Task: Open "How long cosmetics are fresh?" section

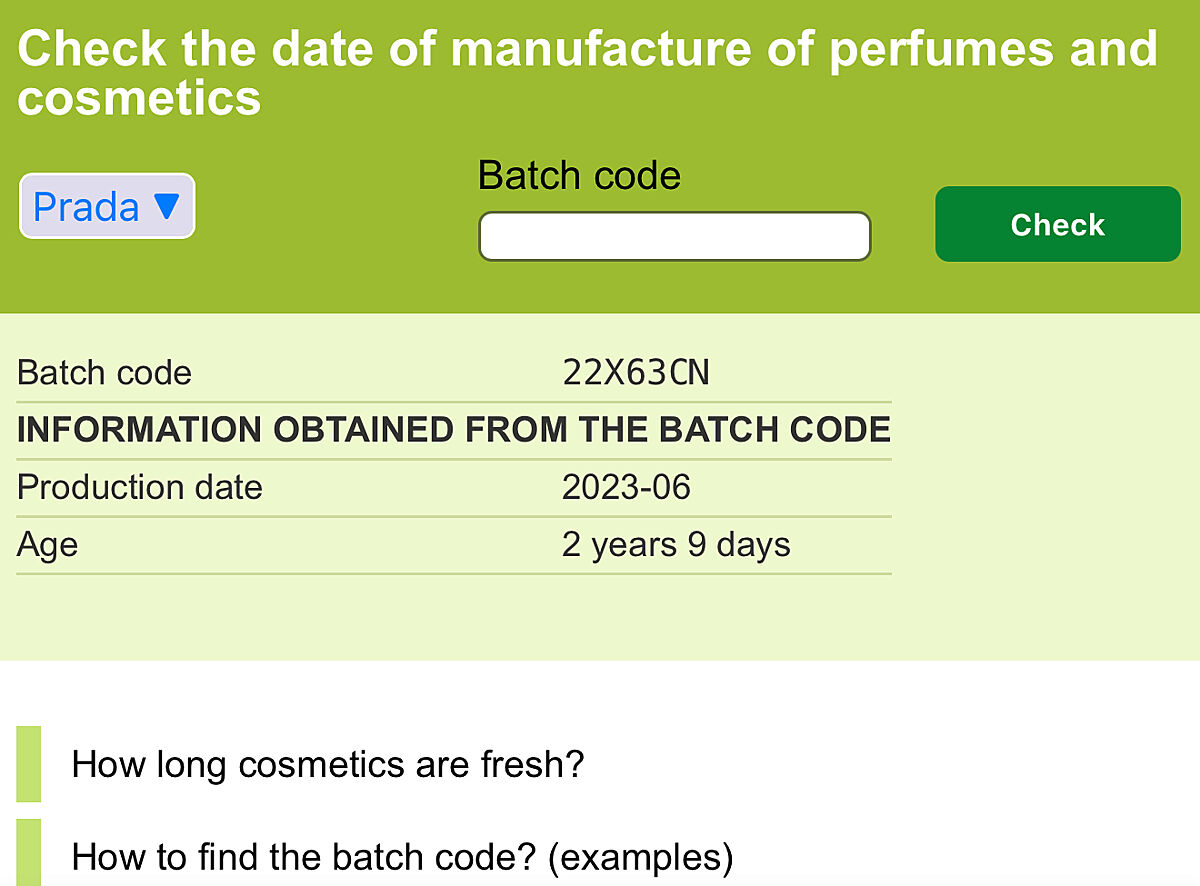Action: [328, 765]
